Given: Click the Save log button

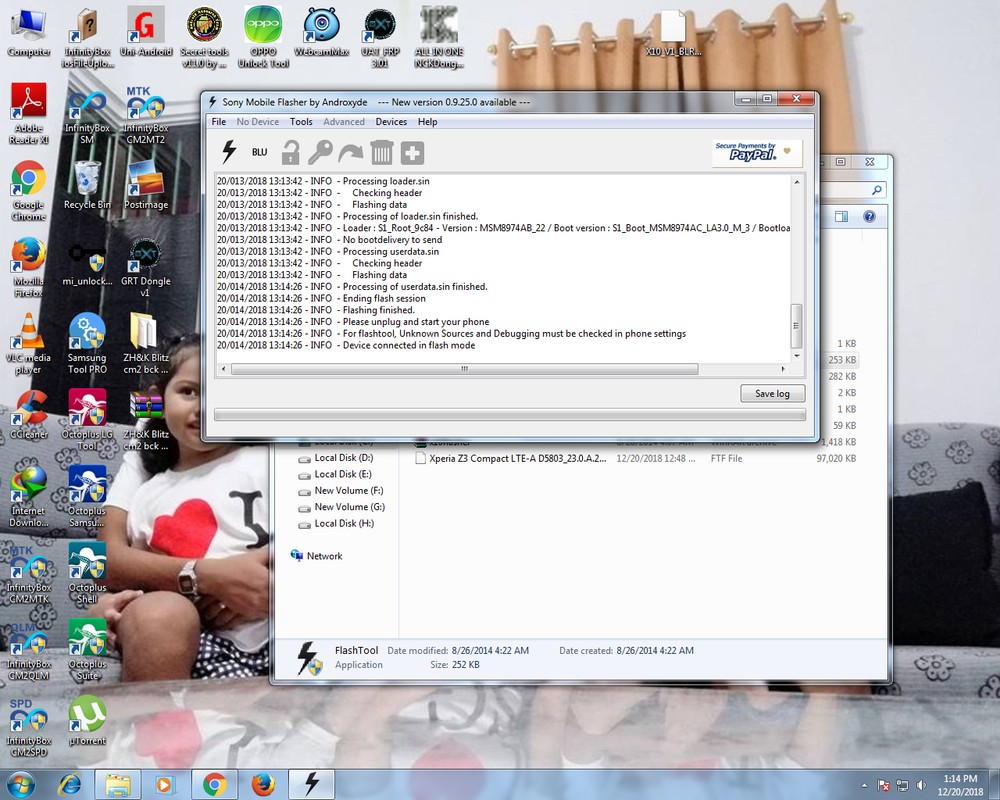Looking at the screenshot, I should coord(772,394).
